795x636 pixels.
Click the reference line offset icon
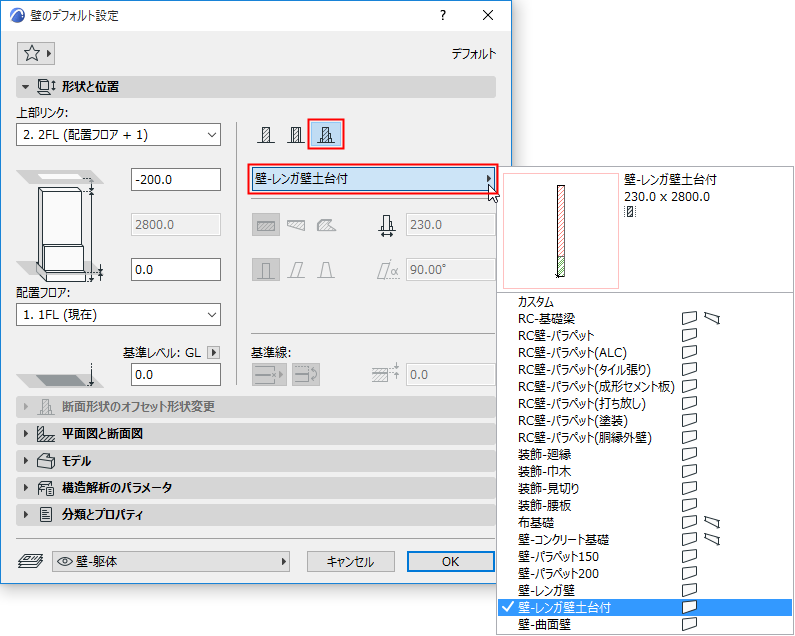point(385,373)
